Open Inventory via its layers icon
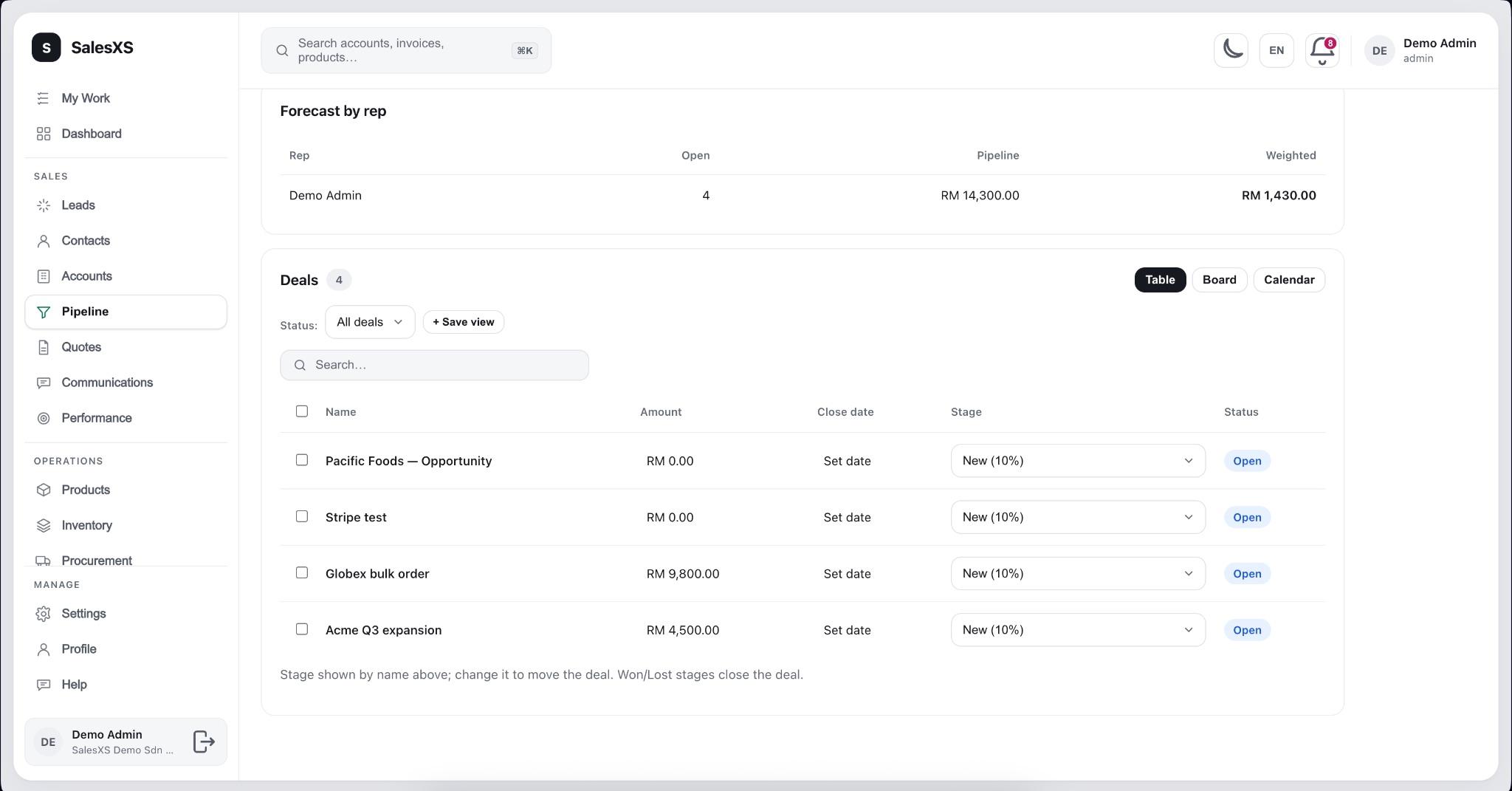Screen dimensions: 1512x791 point(44,525)
